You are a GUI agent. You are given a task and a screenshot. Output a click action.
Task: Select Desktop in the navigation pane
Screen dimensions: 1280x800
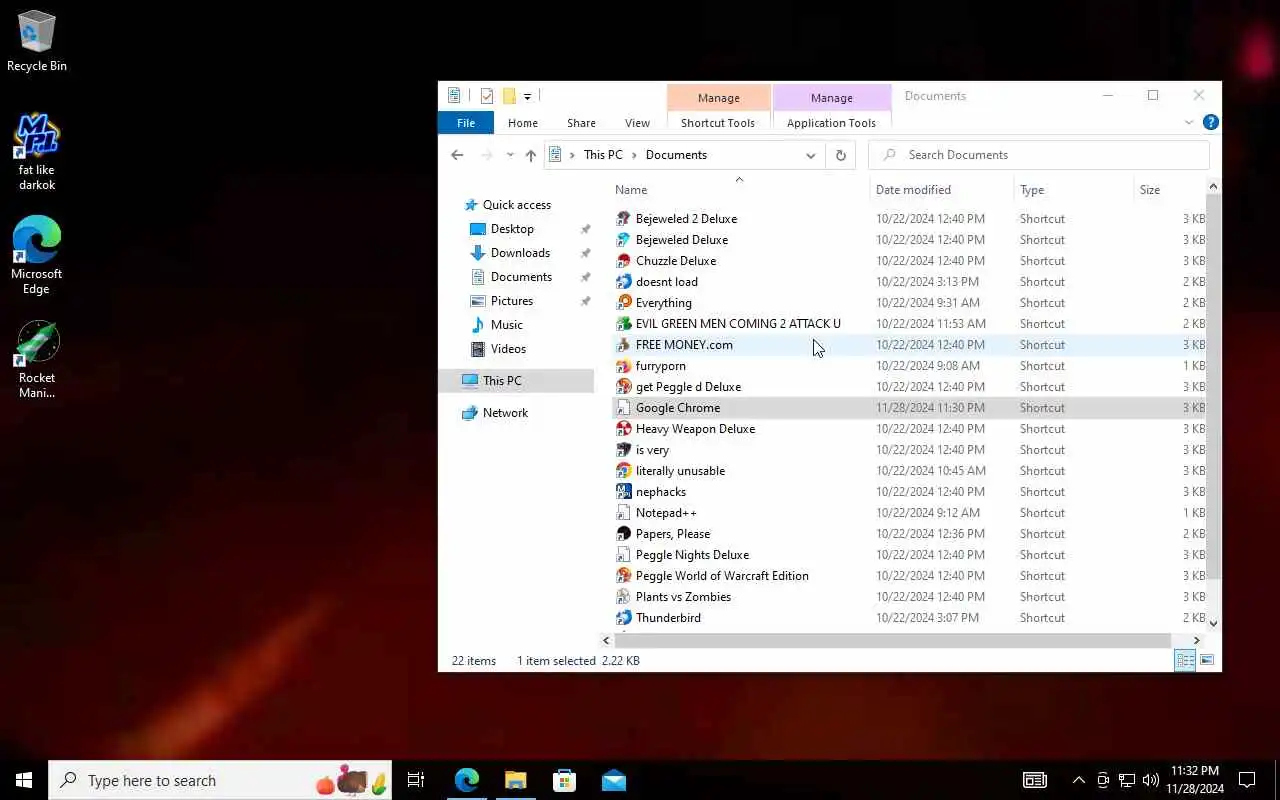[512, 229]
